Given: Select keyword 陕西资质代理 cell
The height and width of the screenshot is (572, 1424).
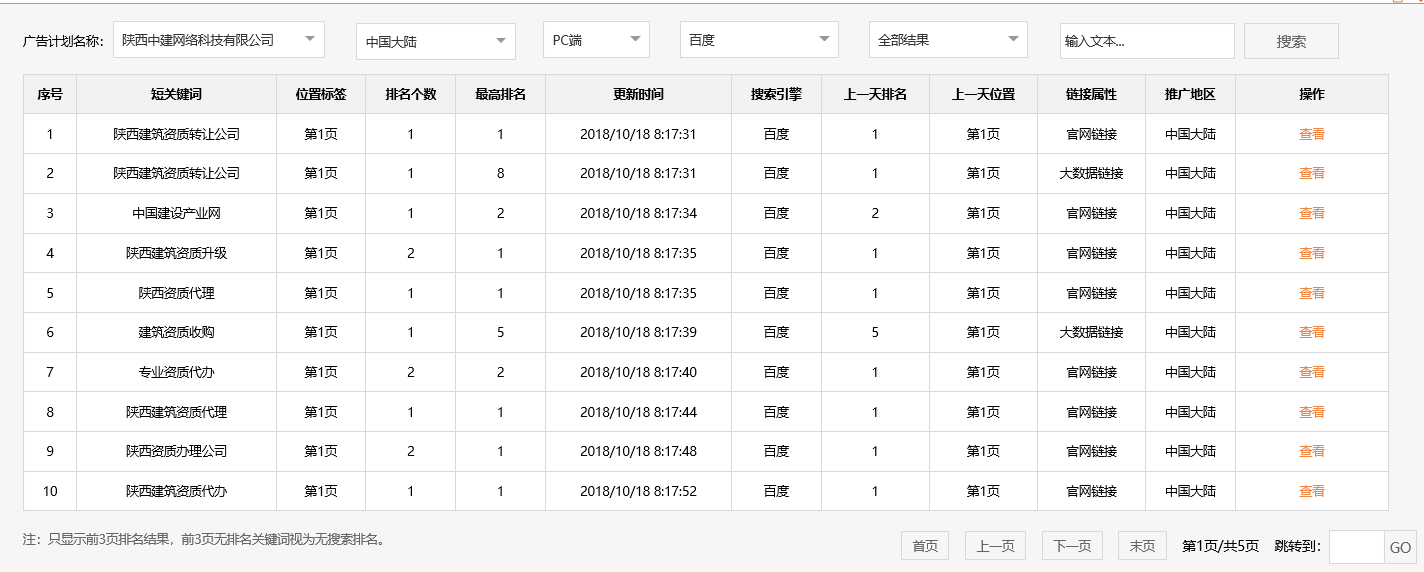Looking at the screenshot, I should tap(176, 293).
